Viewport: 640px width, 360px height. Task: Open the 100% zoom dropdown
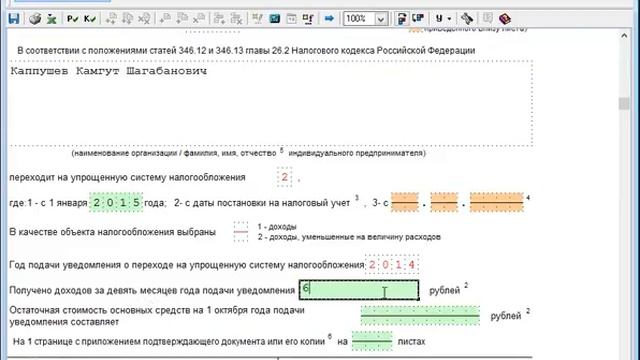pos(380,19)
